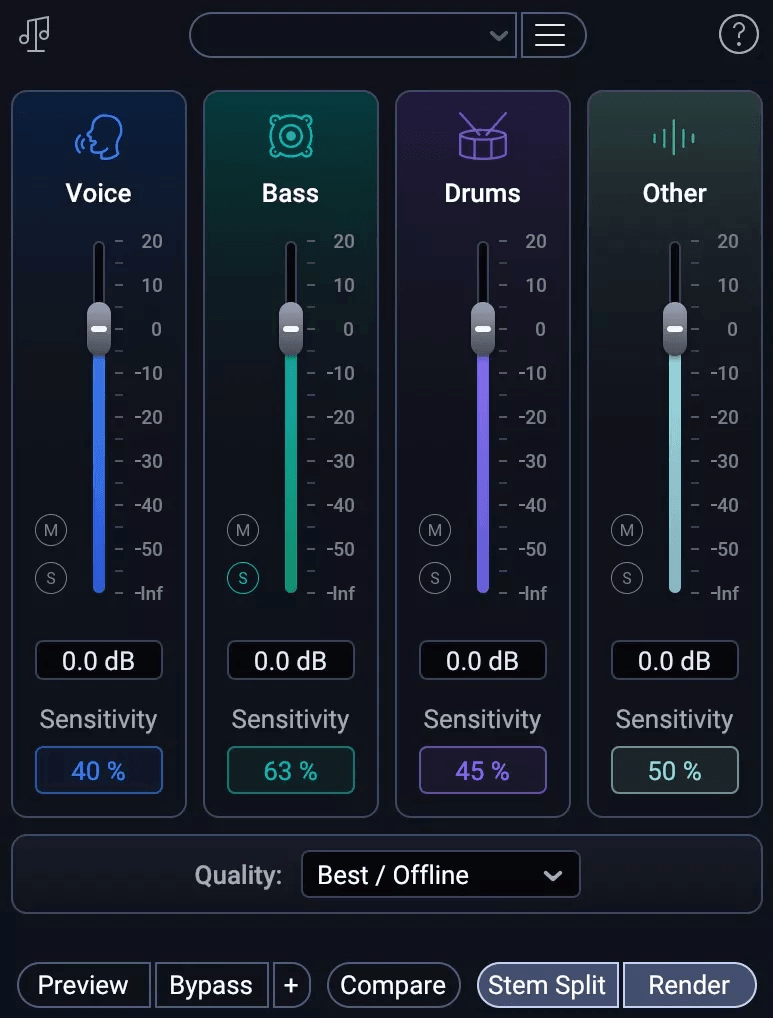Solo the Drums stem
The image size is (773, 1018).
click(435, 578)
